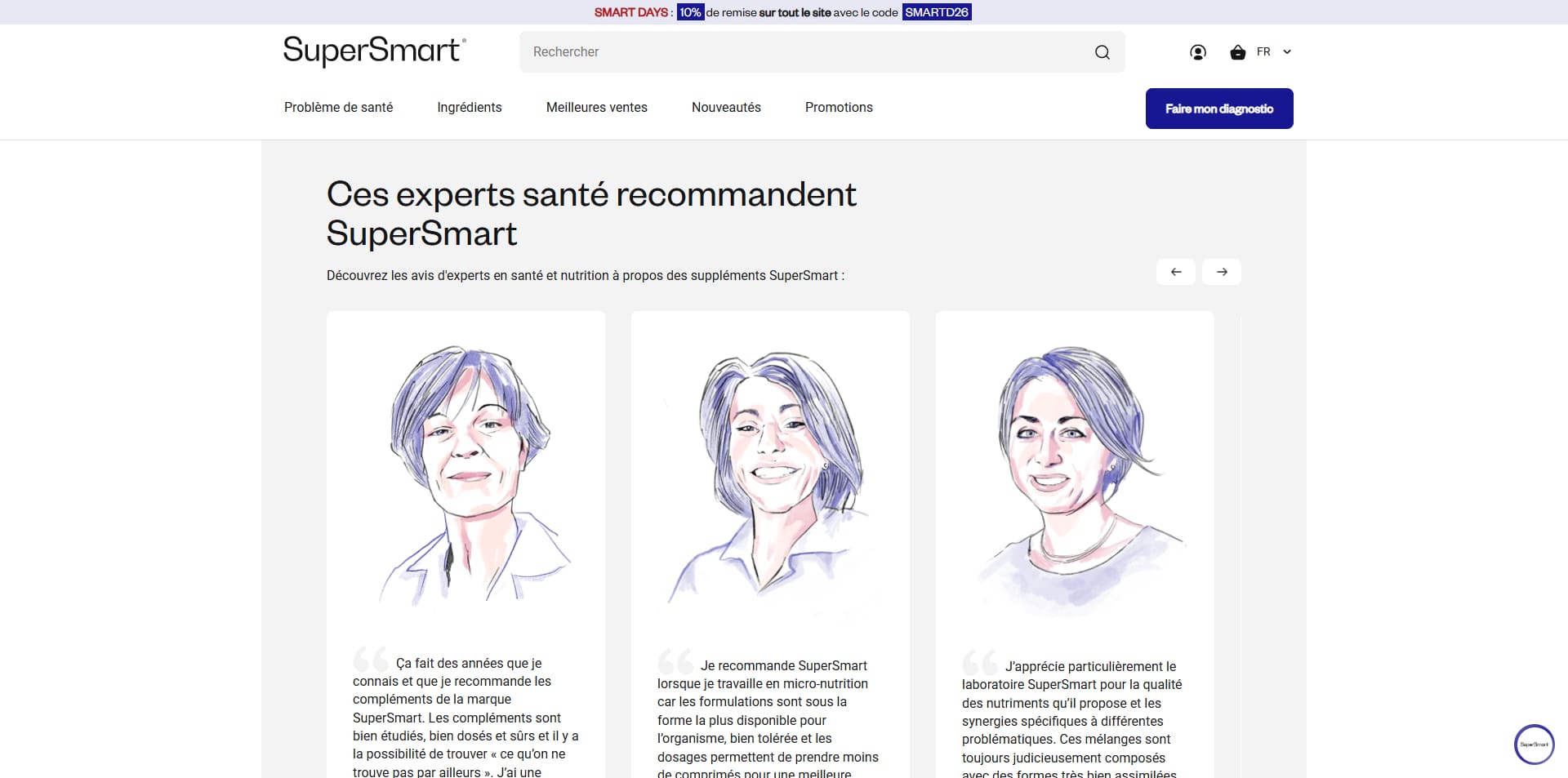Focus the Rechercher search field
Screen dimensions: 1568x778
click(822, 52)
